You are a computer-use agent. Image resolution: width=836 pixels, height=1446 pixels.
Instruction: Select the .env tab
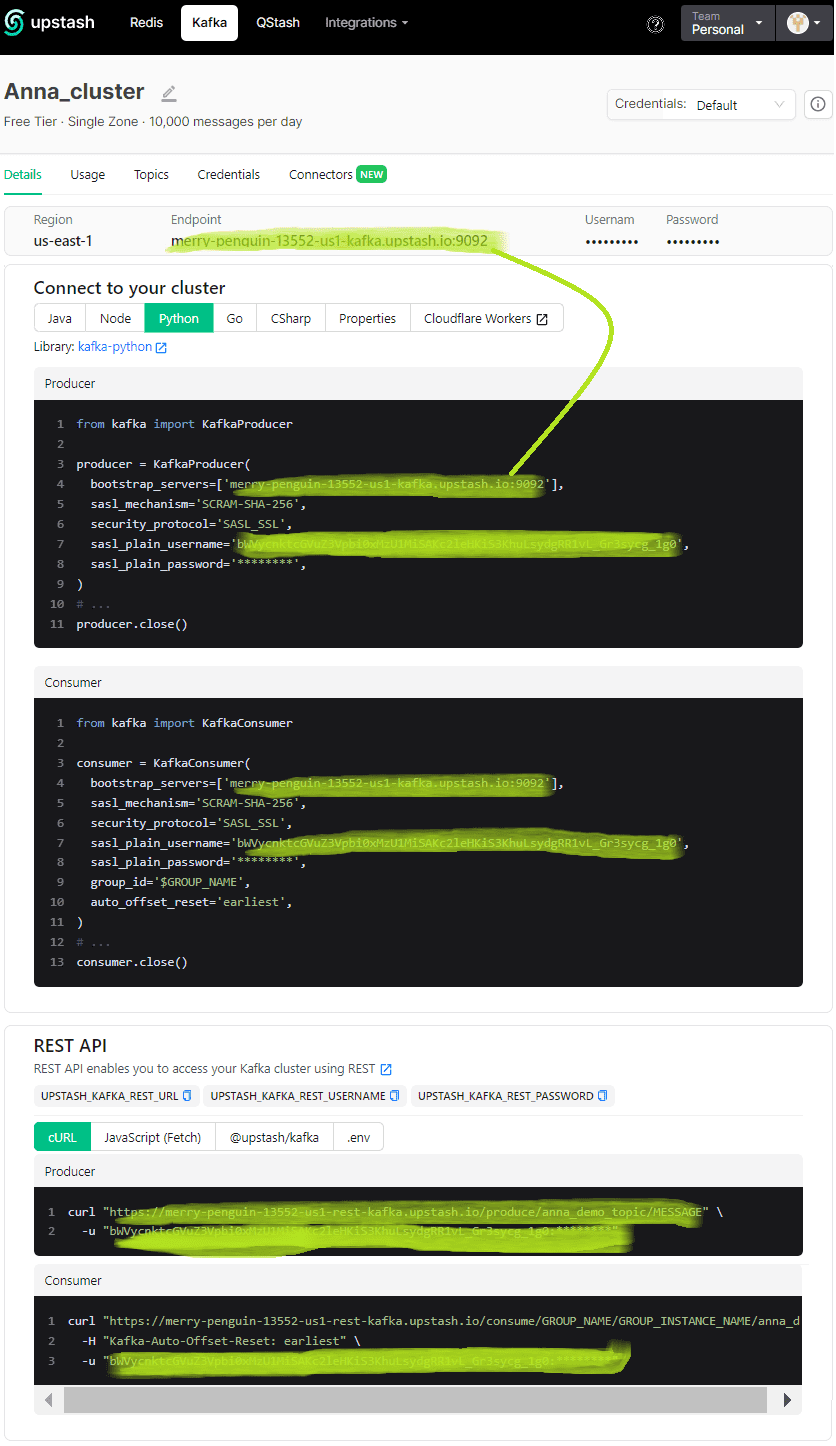coord(358,1137)
